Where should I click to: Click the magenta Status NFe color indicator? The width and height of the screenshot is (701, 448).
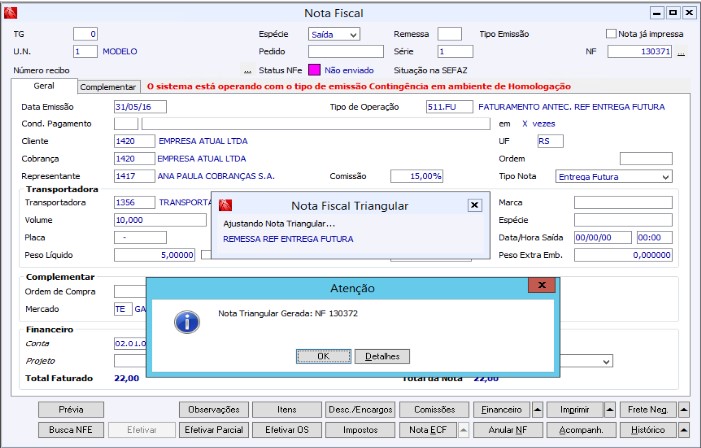pos(314,70)
